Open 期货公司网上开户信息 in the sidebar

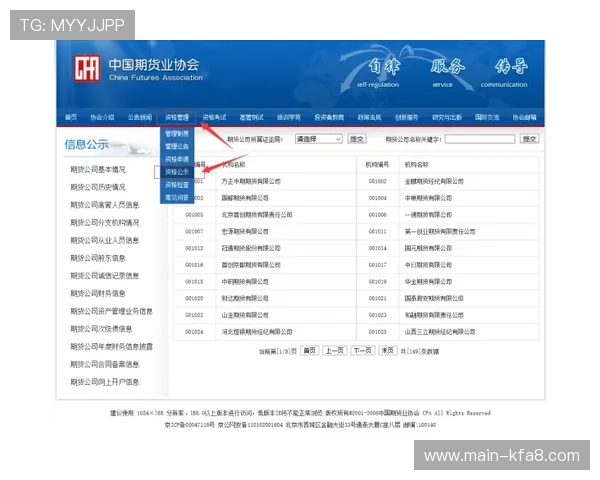tap(105, 382)
